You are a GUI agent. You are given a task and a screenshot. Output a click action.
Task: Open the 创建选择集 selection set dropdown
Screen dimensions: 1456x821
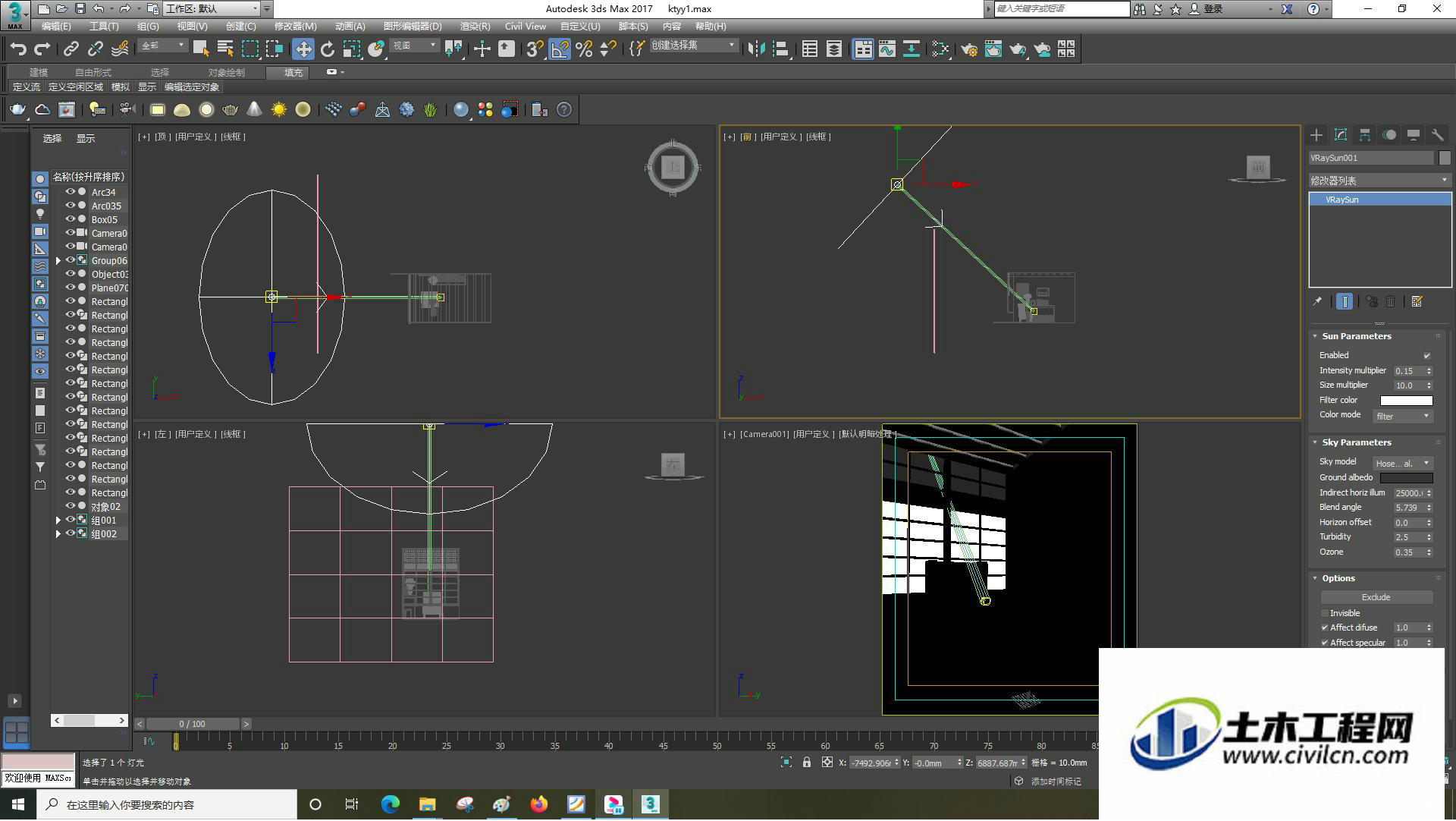tap(693, 46)
